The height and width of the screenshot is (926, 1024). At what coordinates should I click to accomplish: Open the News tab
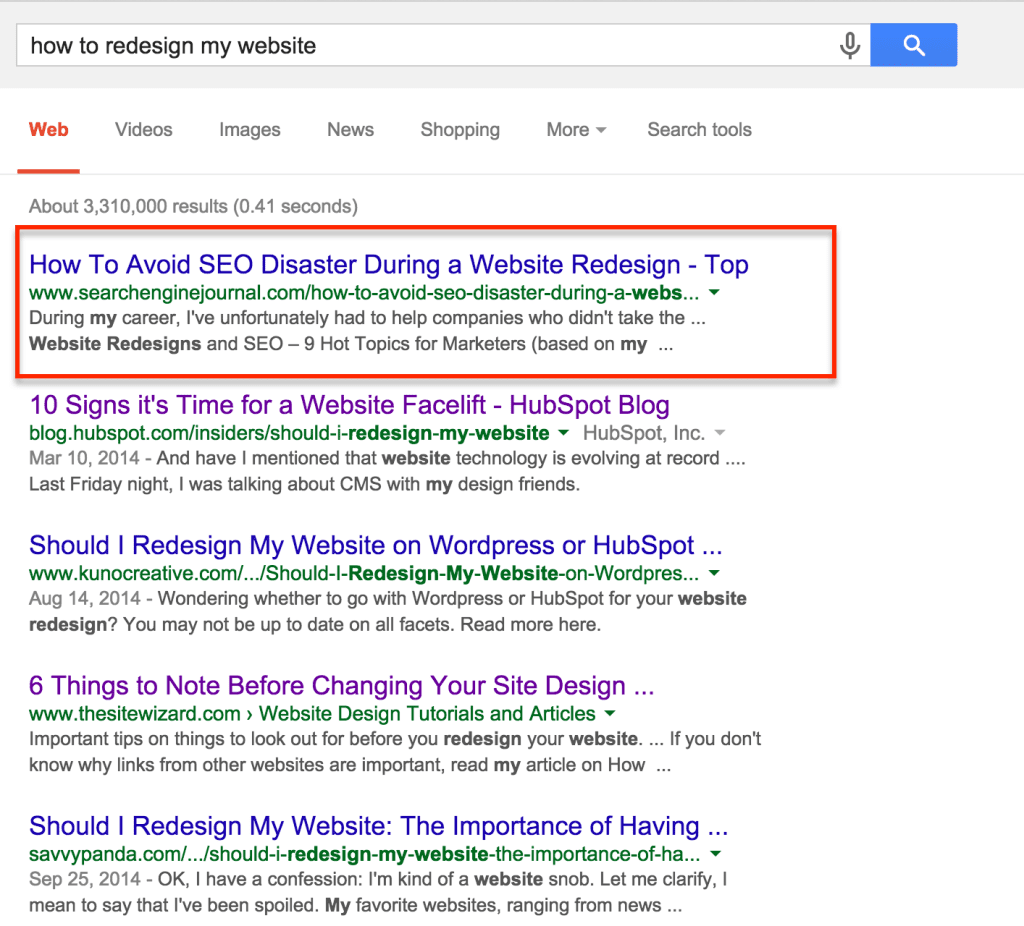pyautogui.click(x=351, y=129)
